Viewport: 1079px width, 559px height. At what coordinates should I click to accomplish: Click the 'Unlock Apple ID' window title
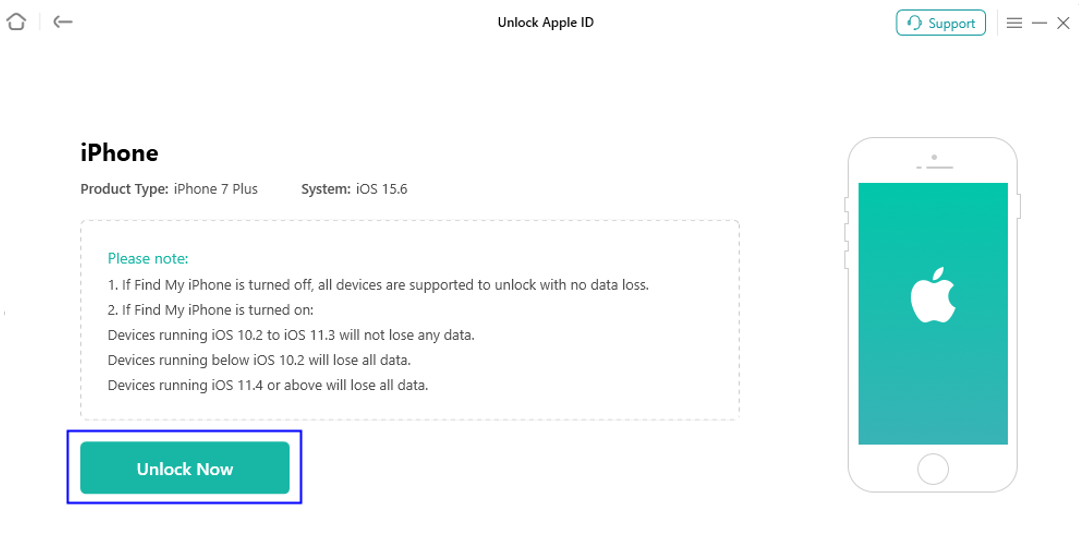point(546,23)
